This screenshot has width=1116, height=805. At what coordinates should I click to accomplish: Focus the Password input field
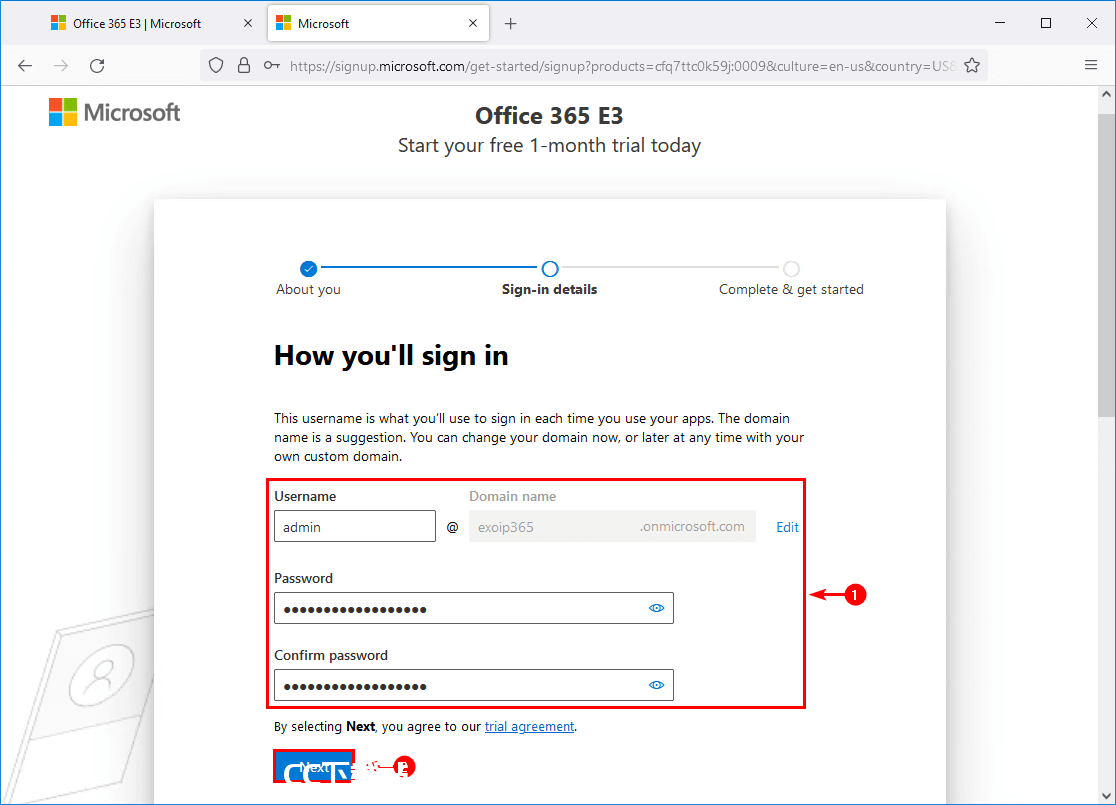(474, 609)
